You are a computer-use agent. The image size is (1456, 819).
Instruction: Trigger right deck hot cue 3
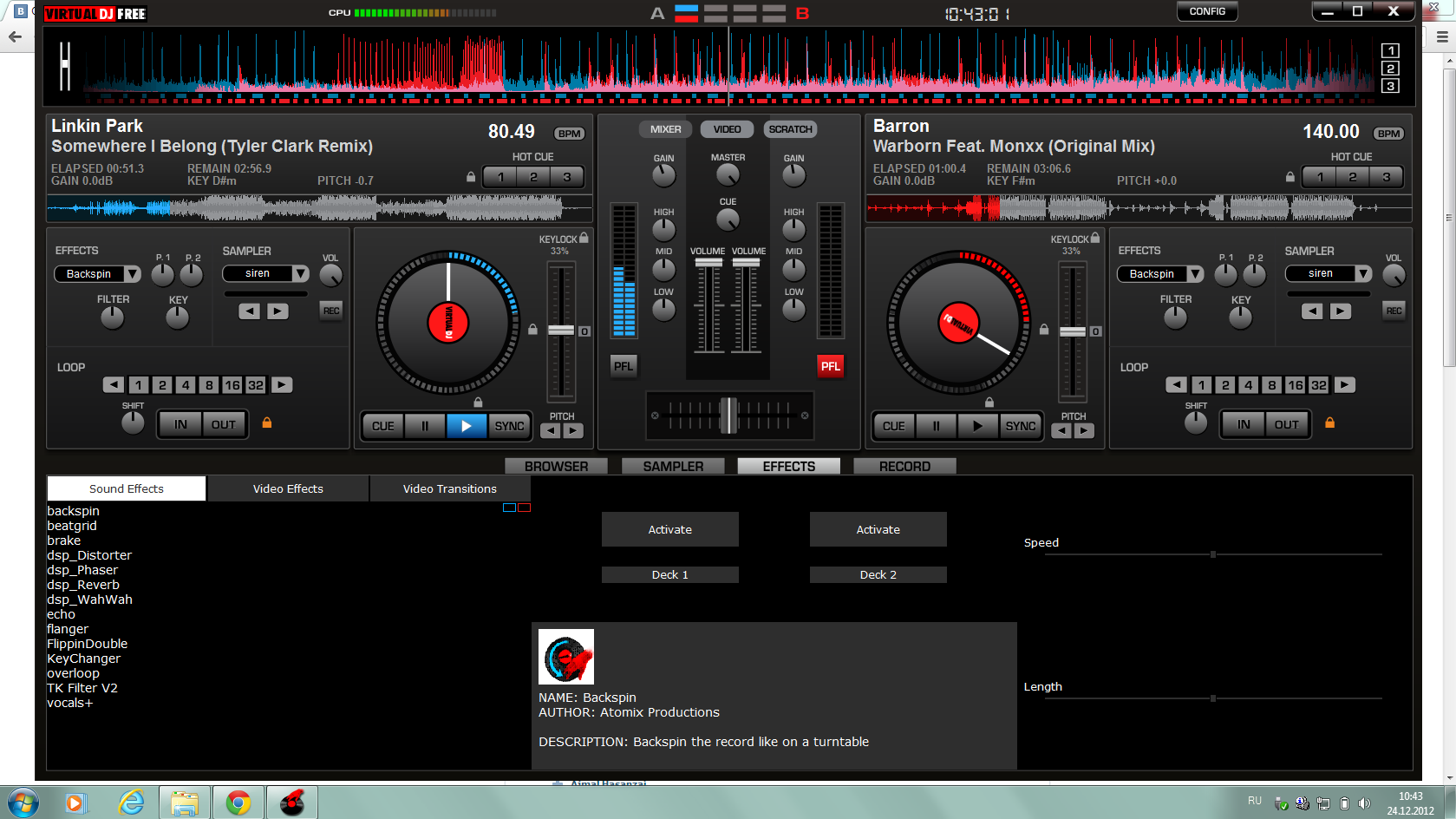(x=1386, y=177)
